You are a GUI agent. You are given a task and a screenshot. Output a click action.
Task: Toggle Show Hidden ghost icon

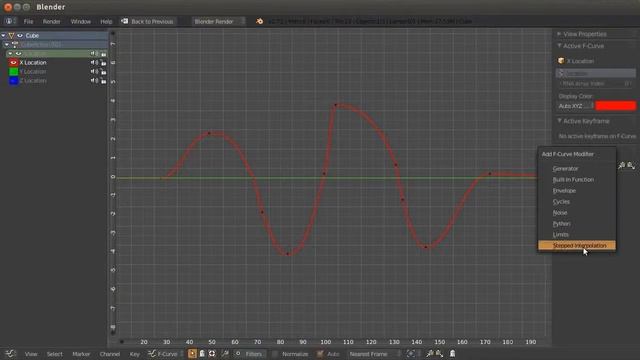pyautogui.click(x=202, y=353)
